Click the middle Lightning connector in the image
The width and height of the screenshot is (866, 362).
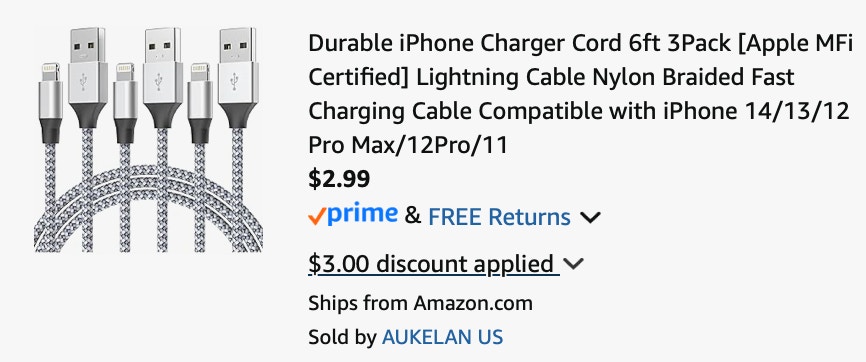click(125, 104)
